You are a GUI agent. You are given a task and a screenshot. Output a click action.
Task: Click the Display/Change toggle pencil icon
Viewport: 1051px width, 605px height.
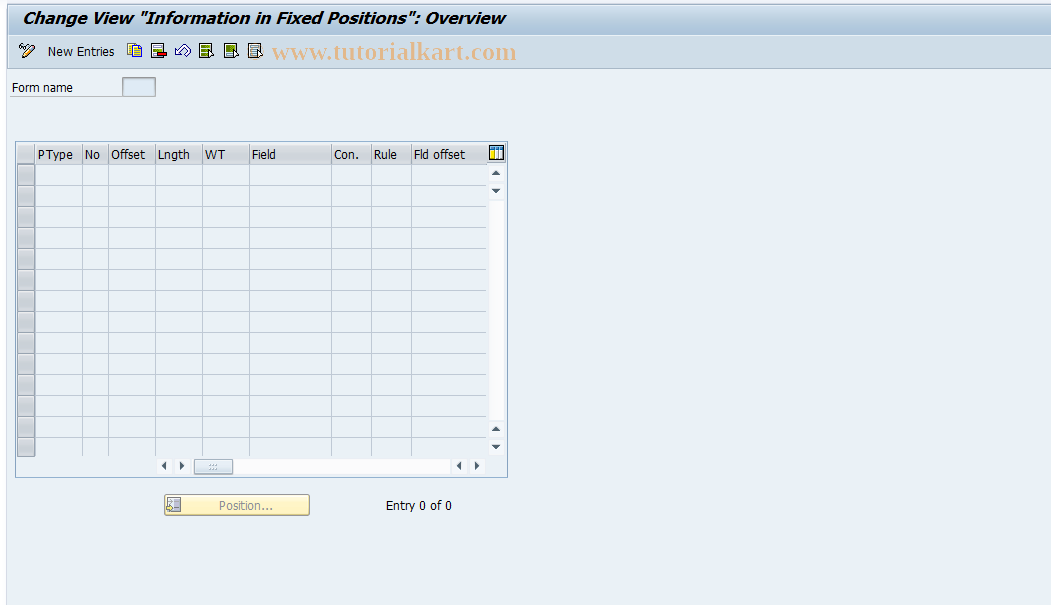[27, 51]
